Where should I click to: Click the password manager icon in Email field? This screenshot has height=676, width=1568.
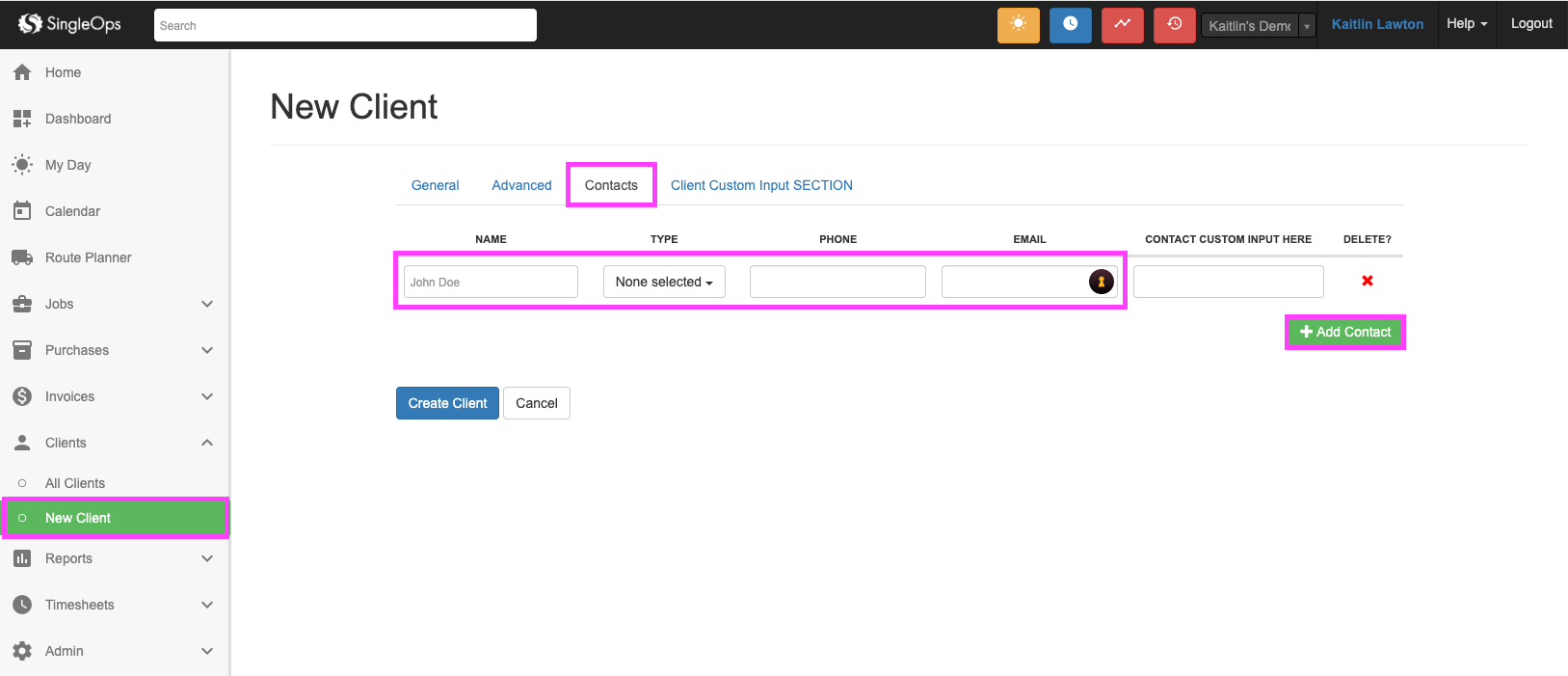click(1101, 282)
